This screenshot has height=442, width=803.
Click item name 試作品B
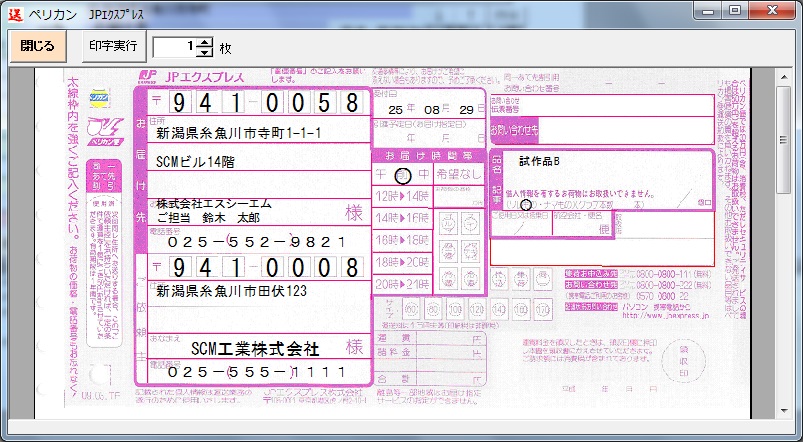(x=539, y=161)
